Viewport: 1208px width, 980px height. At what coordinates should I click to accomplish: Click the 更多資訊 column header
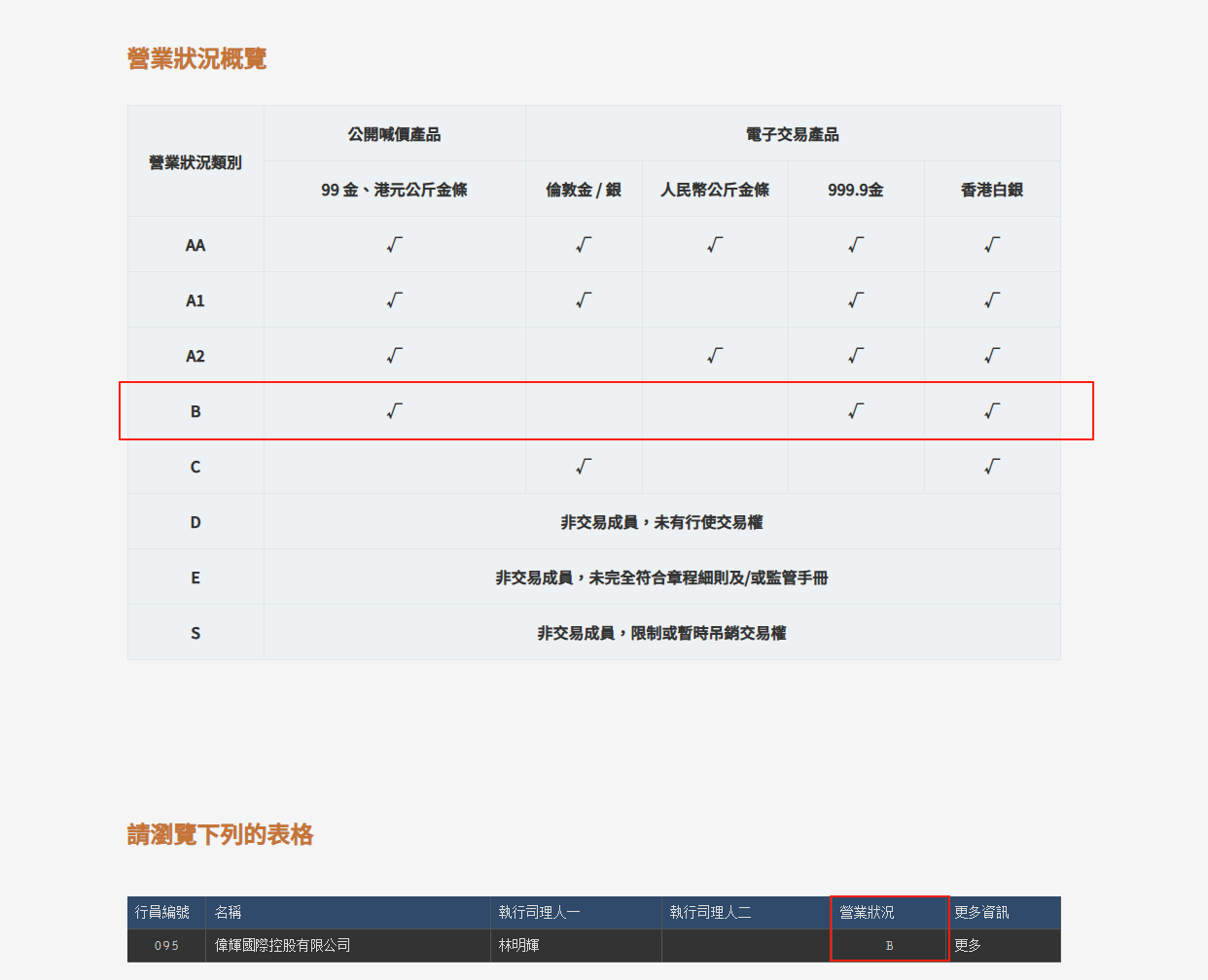981,912
